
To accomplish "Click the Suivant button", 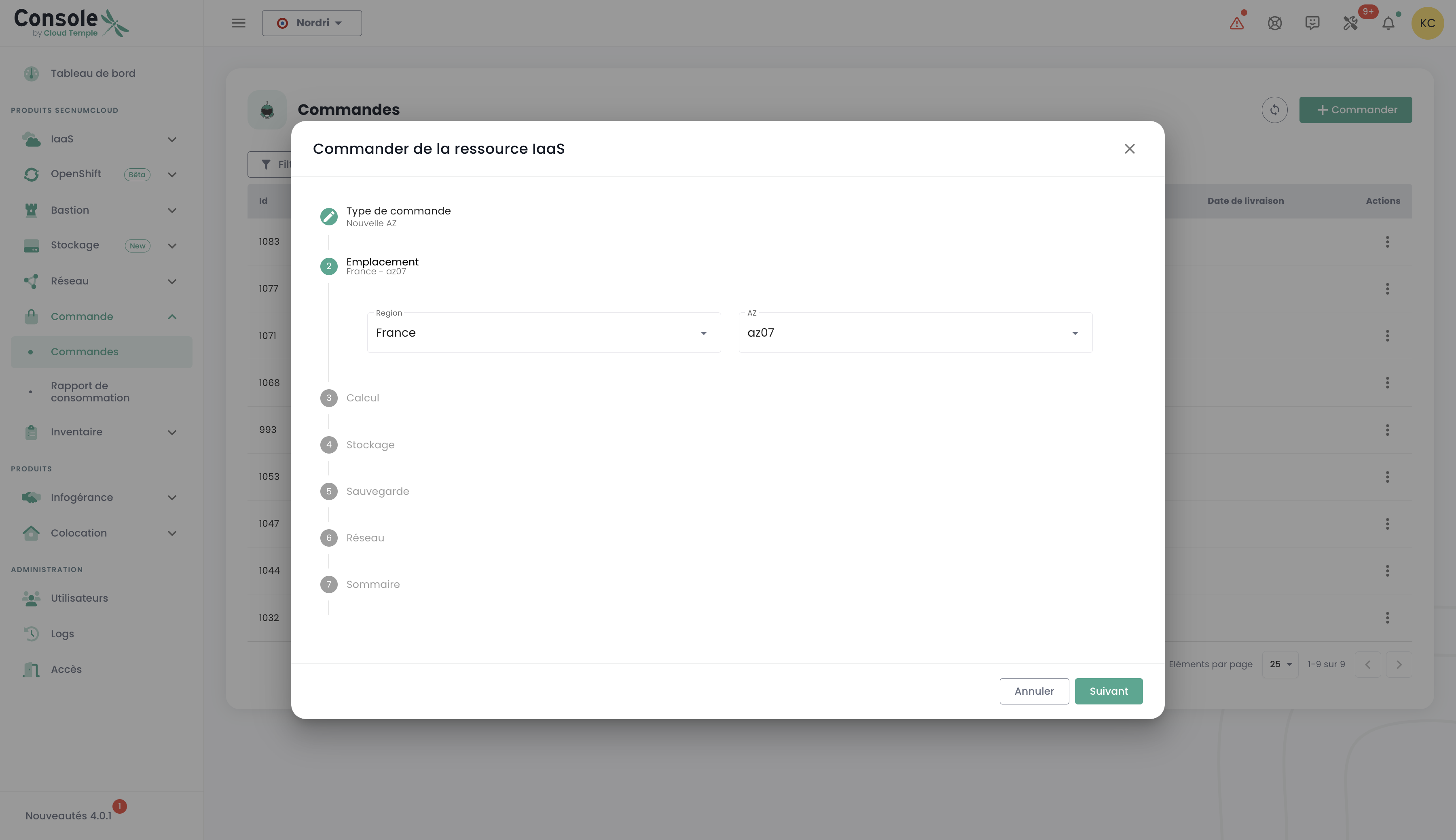I will (x=1108, y=691).
